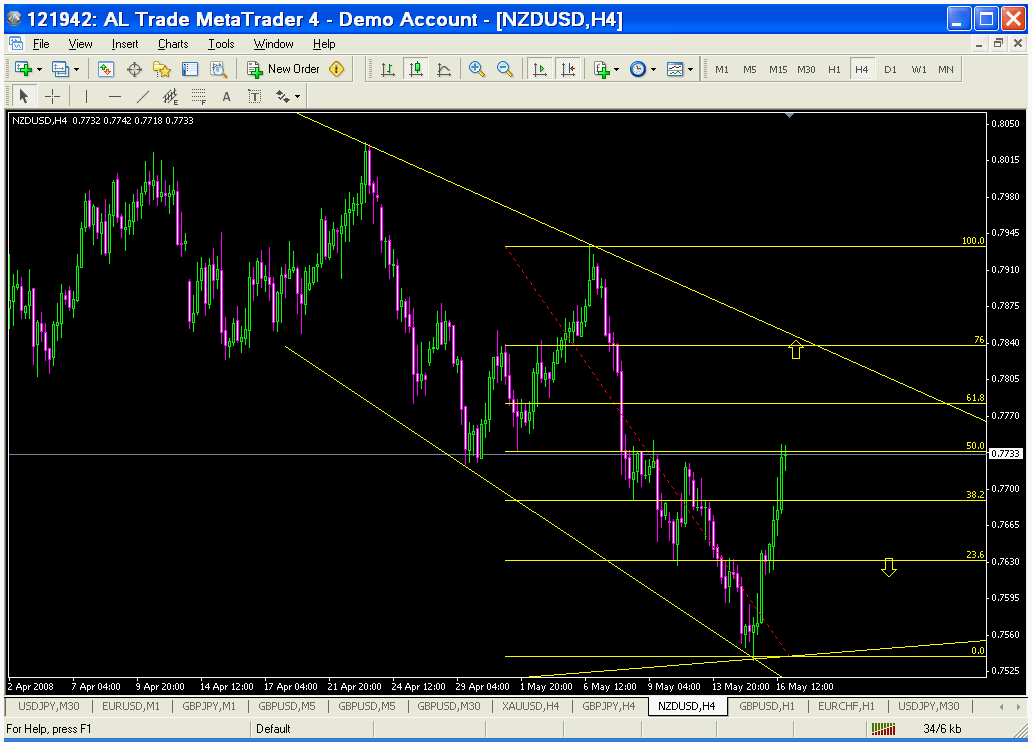Viewport: 1032px width, 742px height.
Task: Expand the Arrows dropdown arrow
Action: click(298, 97)
